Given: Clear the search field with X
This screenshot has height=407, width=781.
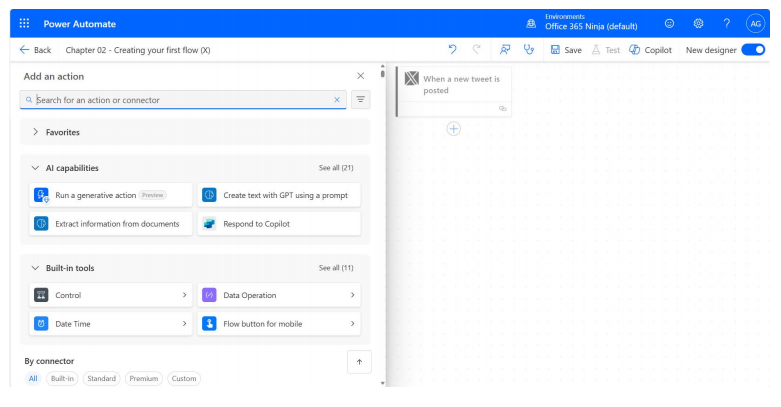Looking at the screenshot, I should tap(337, 100).
